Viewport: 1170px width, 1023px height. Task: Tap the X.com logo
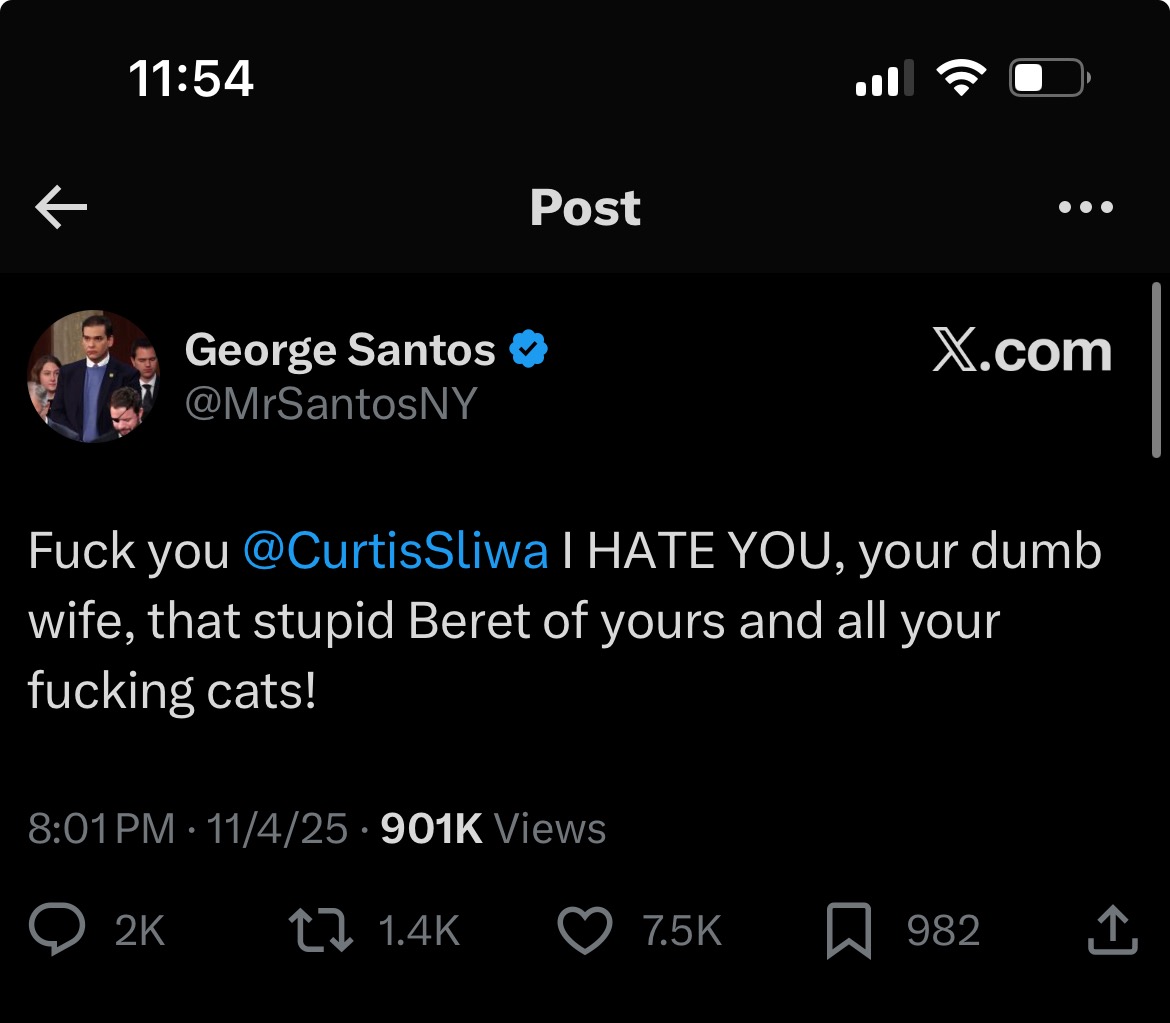click(x=1021, y=352)
